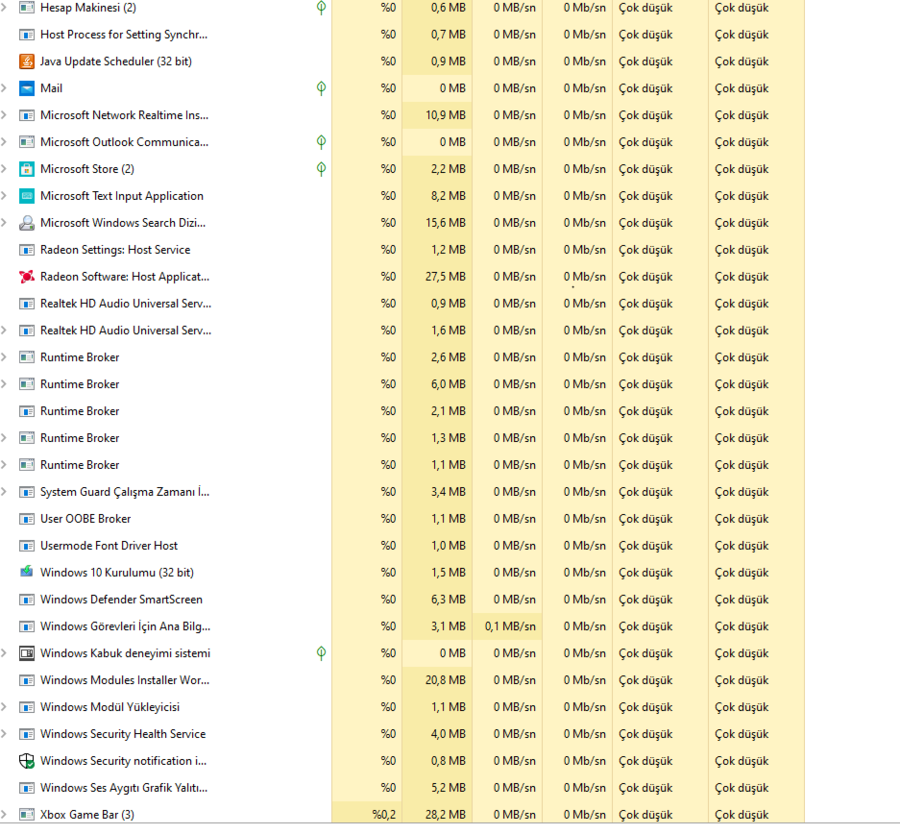Image resolution: width=900 pixels, height=834 pixels.
Task: Expand the Microsoft Outlook Communica... row
Action: (x=4, y=142)
